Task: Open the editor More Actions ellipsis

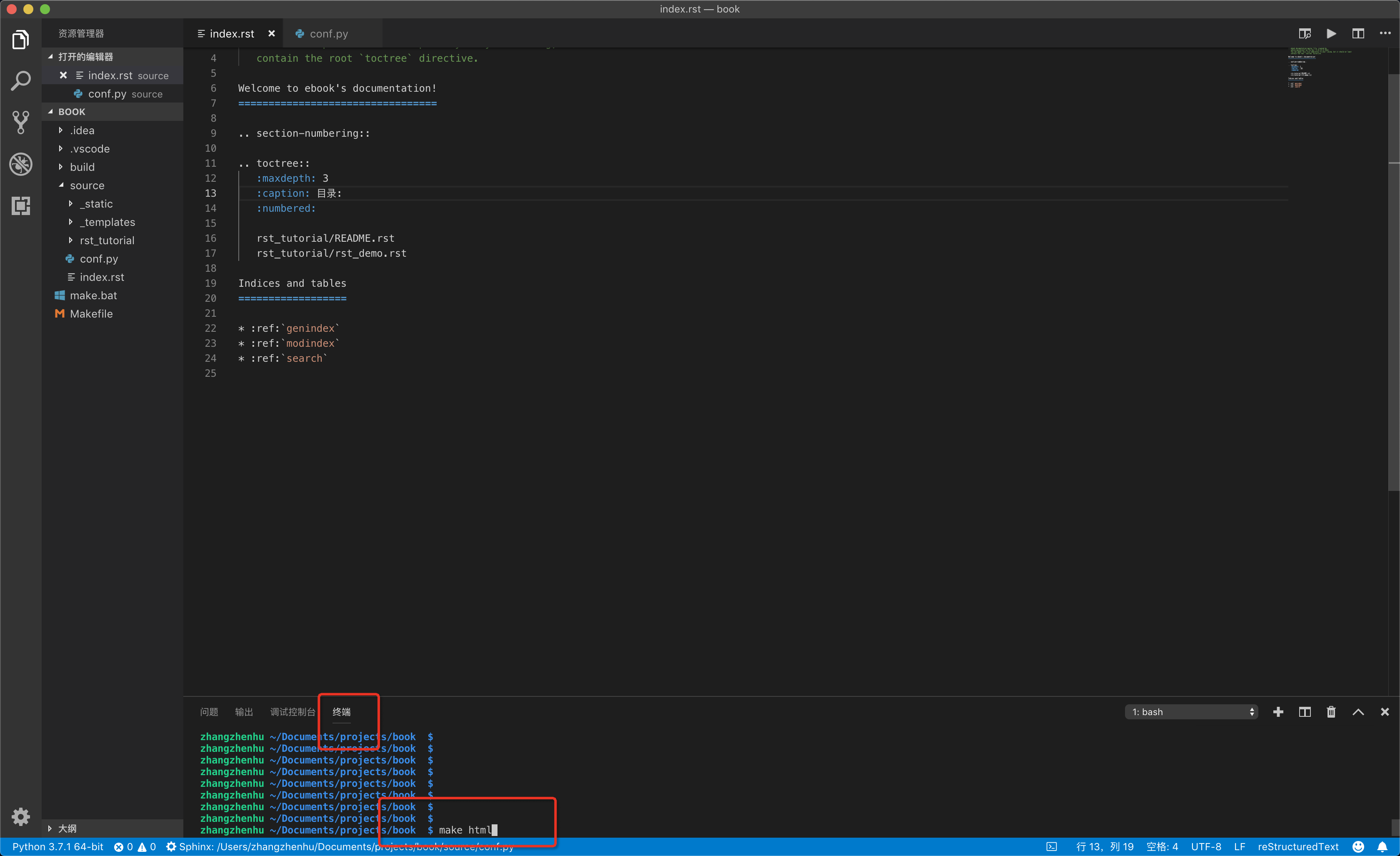Action: tap(1385, 33)
